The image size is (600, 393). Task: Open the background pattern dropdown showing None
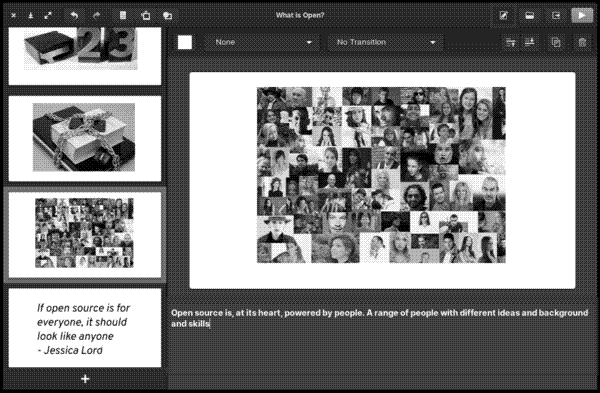(262, 42)
